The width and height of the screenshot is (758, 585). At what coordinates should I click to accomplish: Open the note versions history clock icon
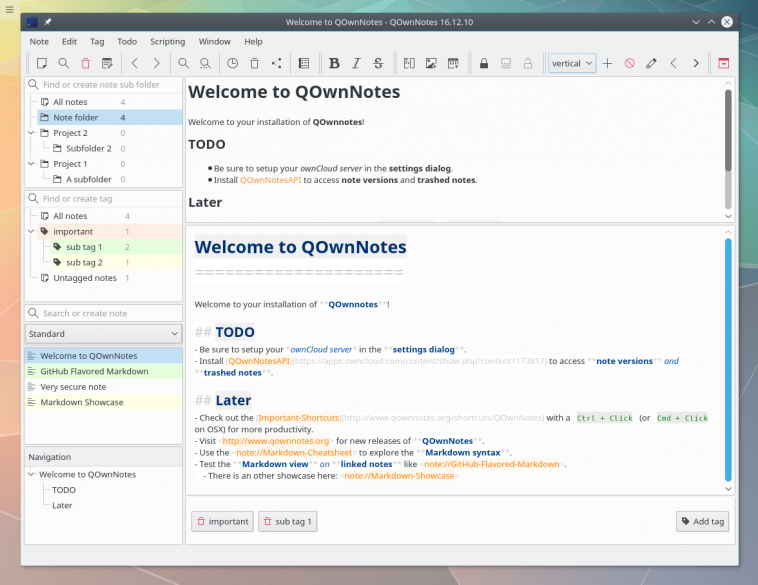pos(232,63)
